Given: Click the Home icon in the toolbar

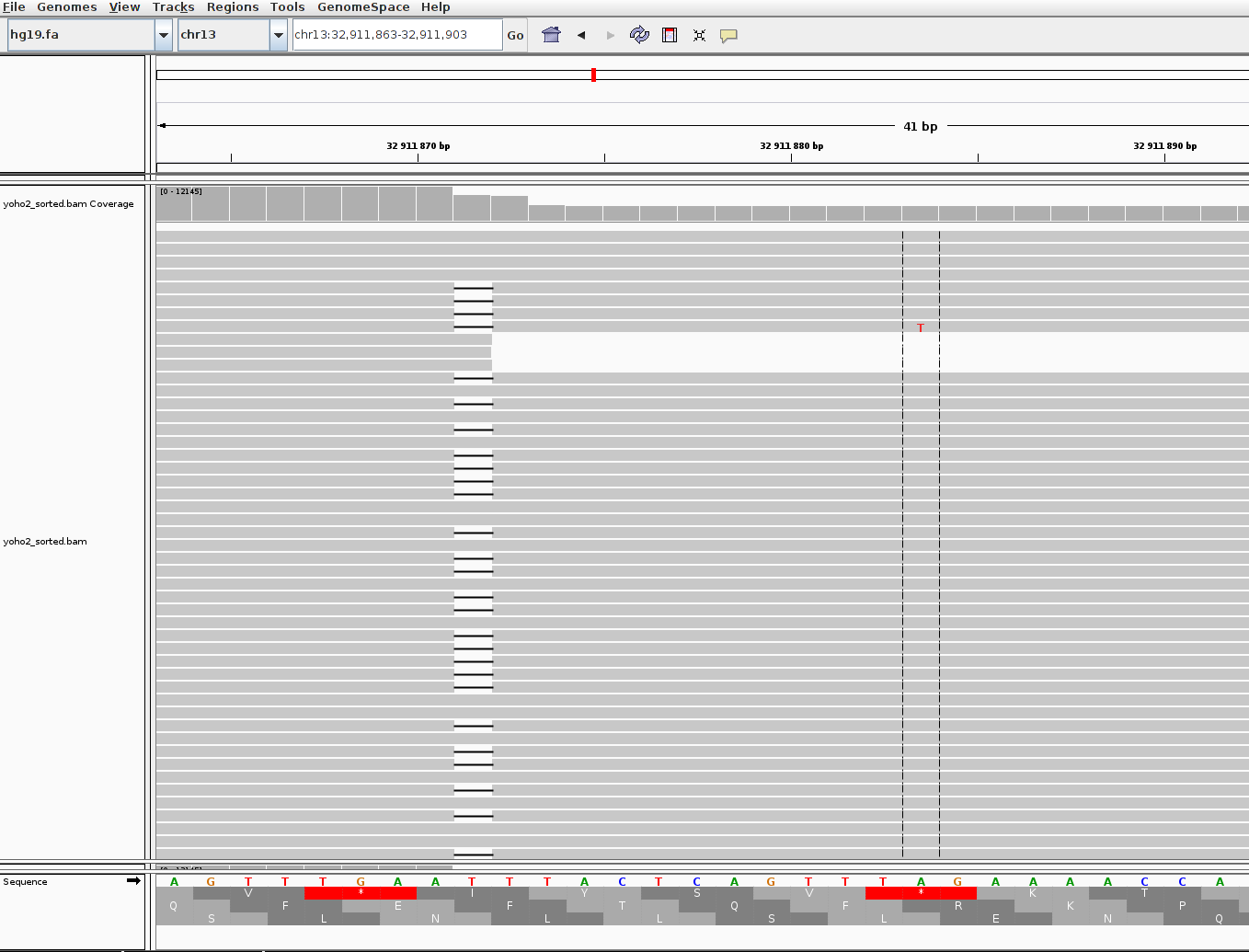Looking at the screenshot, I should point(552,35).
